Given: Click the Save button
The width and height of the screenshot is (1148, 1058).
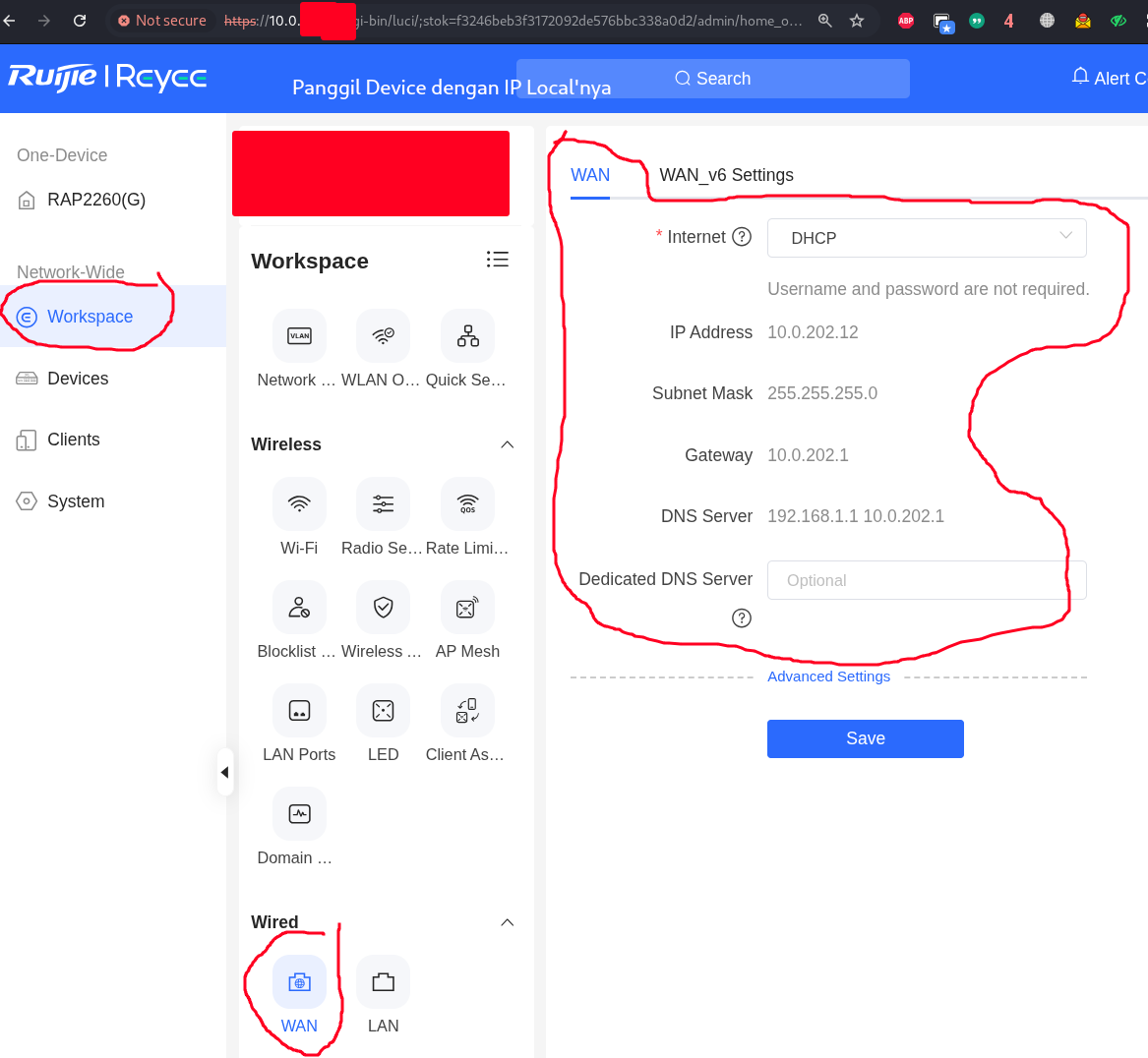Looking at the screenshot, I should 865,738.
